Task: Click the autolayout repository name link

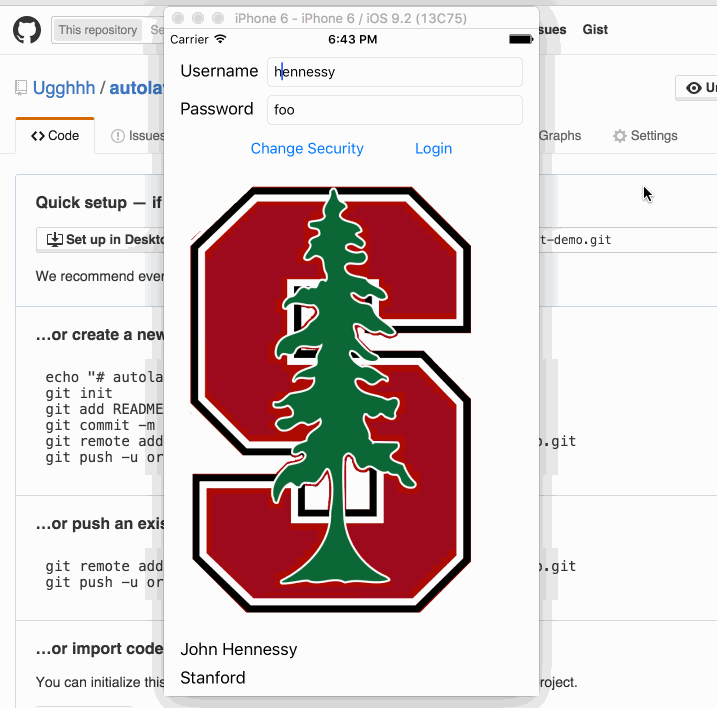Action: pyautogui.click(x=136, y=88)
